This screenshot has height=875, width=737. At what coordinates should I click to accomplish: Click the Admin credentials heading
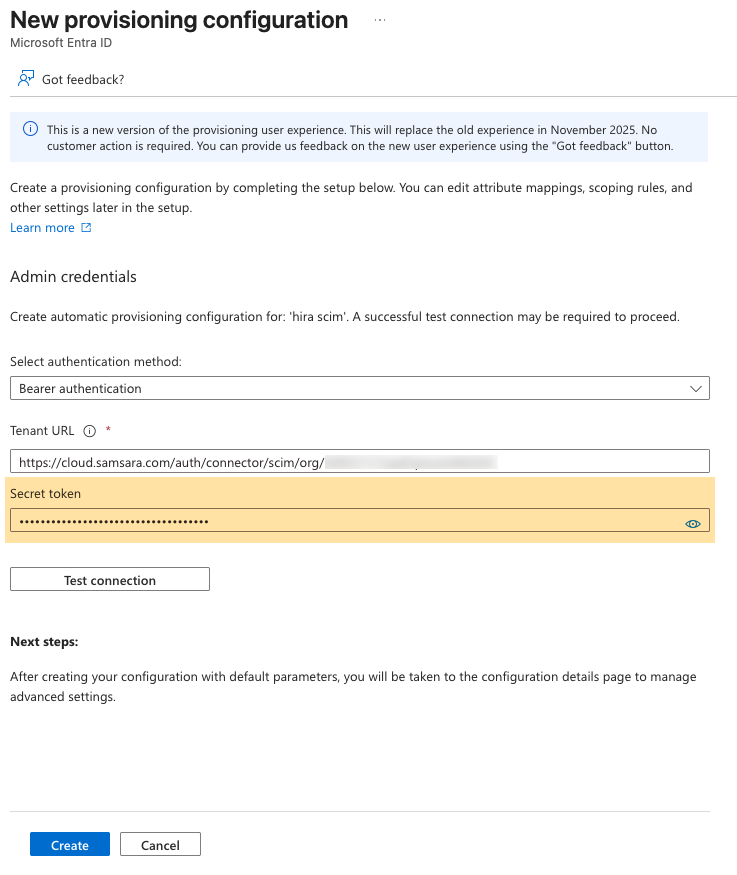pos(73,276)
